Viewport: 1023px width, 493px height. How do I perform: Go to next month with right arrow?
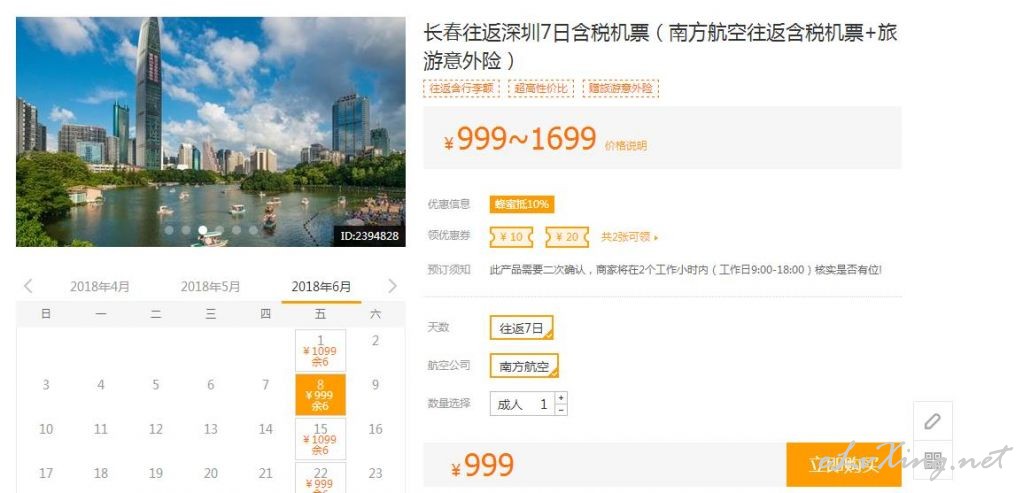392,286
